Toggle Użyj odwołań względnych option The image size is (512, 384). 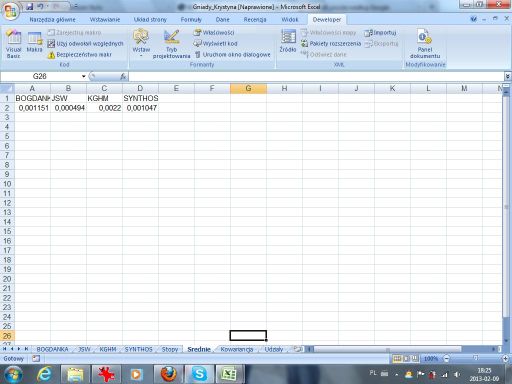click(85, 43)
